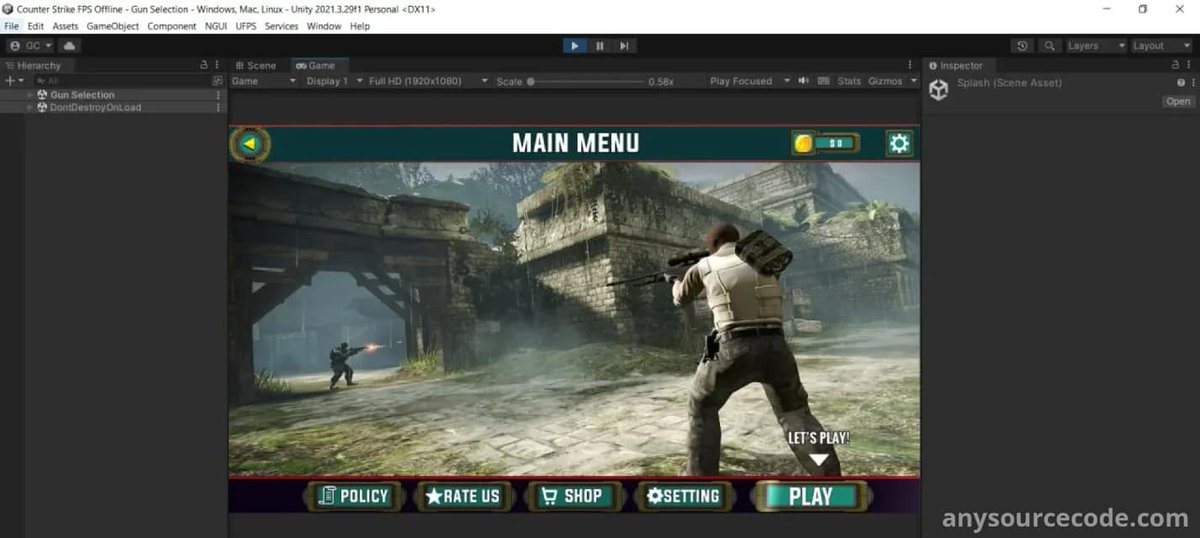Open the UFPS menu
Image resolution: width=1200 pixels, height=538 pixels.
246,26
